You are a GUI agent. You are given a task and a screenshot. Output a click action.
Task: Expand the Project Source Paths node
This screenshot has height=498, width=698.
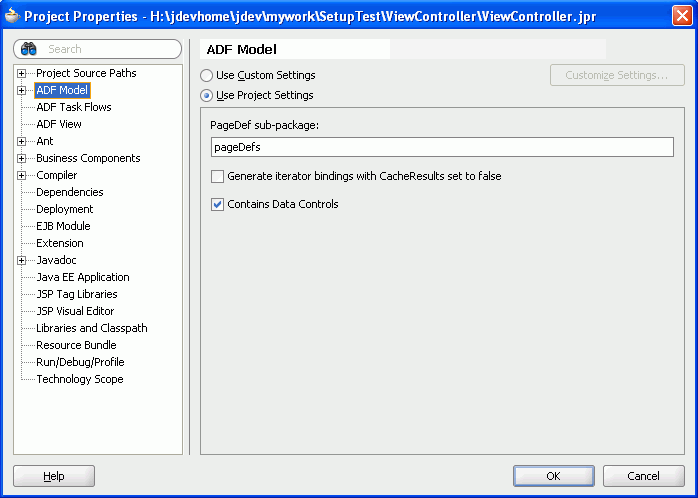21,73
